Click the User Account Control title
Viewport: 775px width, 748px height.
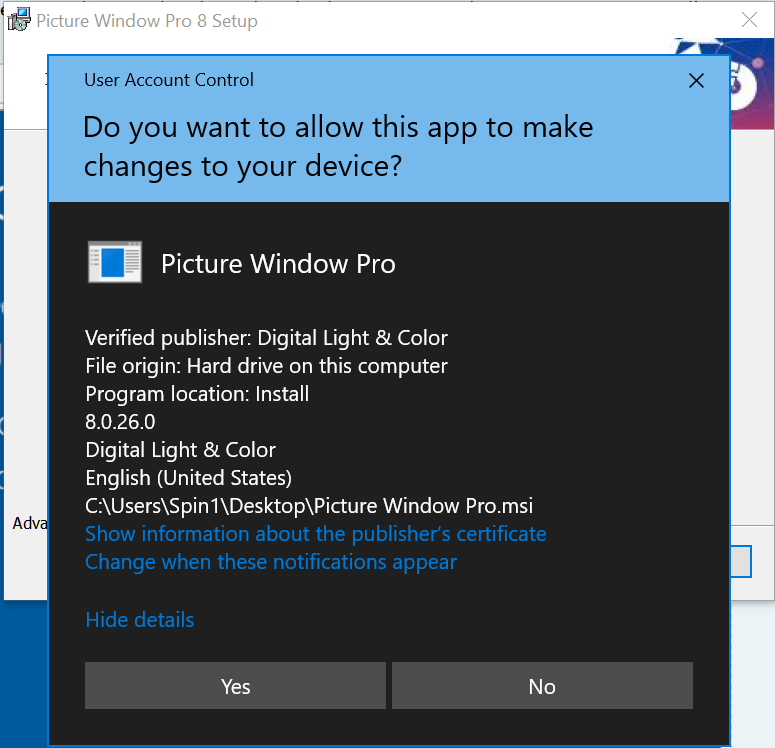(169, 80)
